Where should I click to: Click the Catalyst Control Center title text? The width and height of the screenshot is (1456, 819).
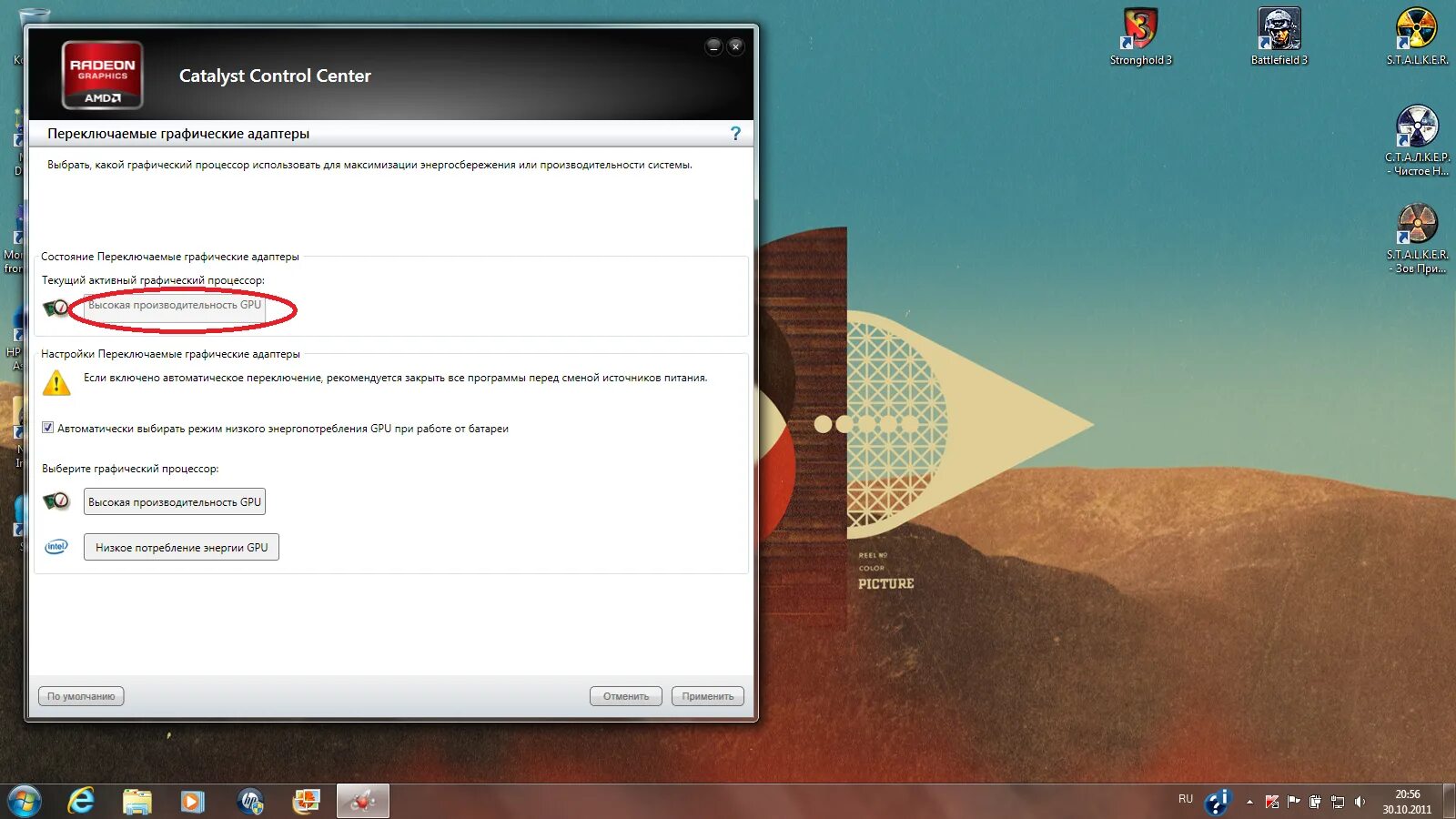(x=275, y=76)
